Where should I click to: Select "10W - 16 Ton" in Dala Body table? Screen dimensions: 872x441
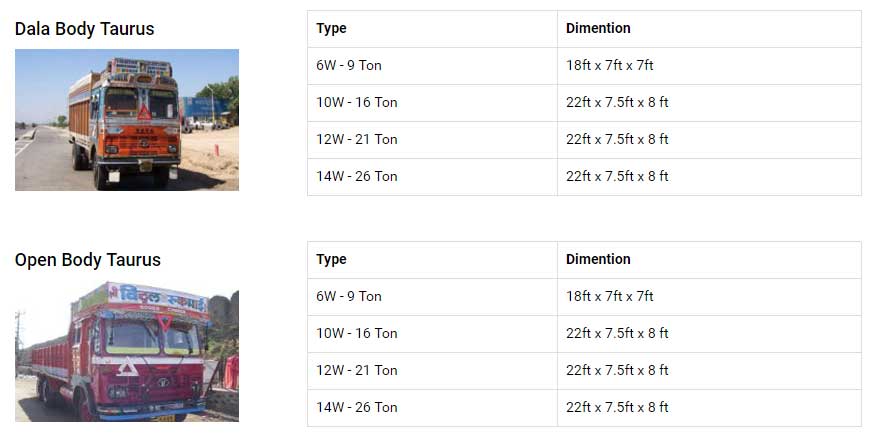(357, 103)
